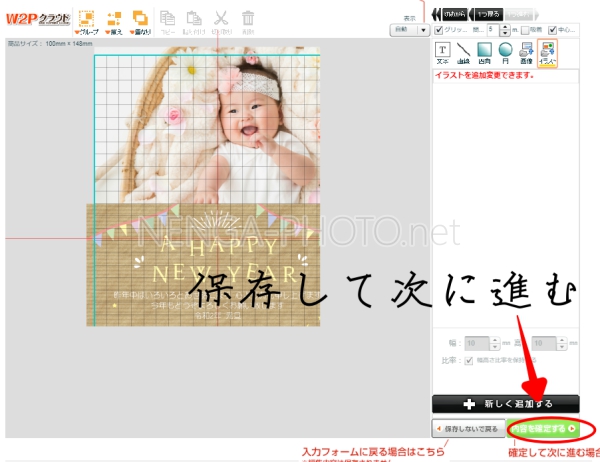Click the 高さ (height) input field
The image size is (600, 462).
tap(544, 343)
